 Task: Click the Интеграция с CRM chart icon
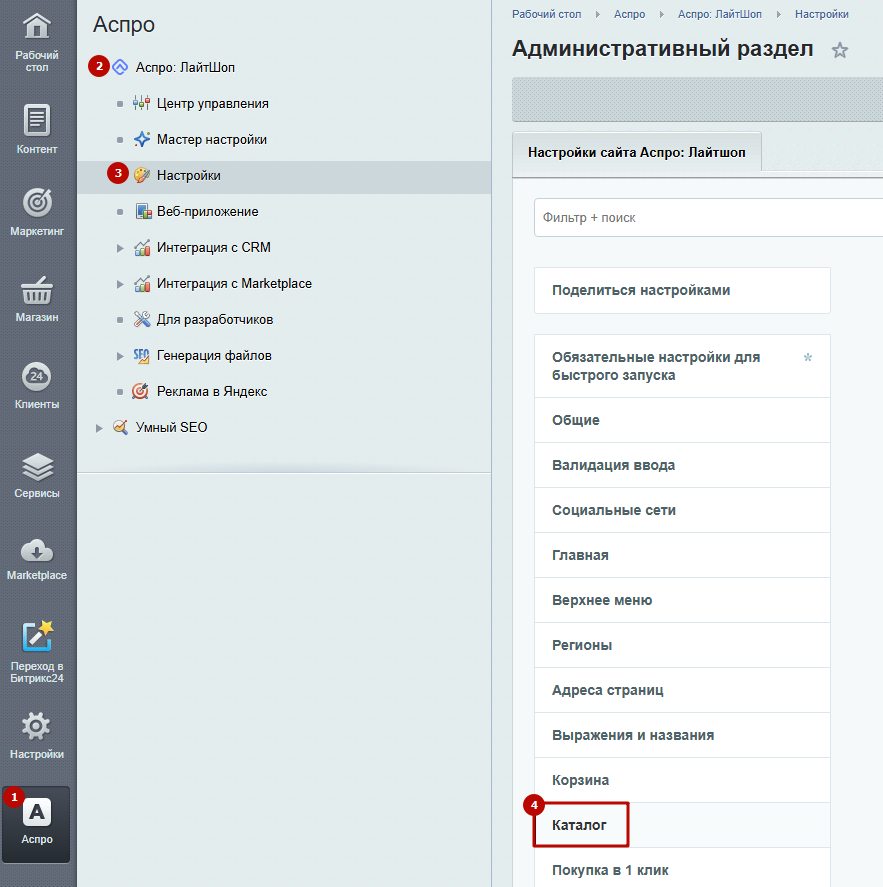point(142,247)
